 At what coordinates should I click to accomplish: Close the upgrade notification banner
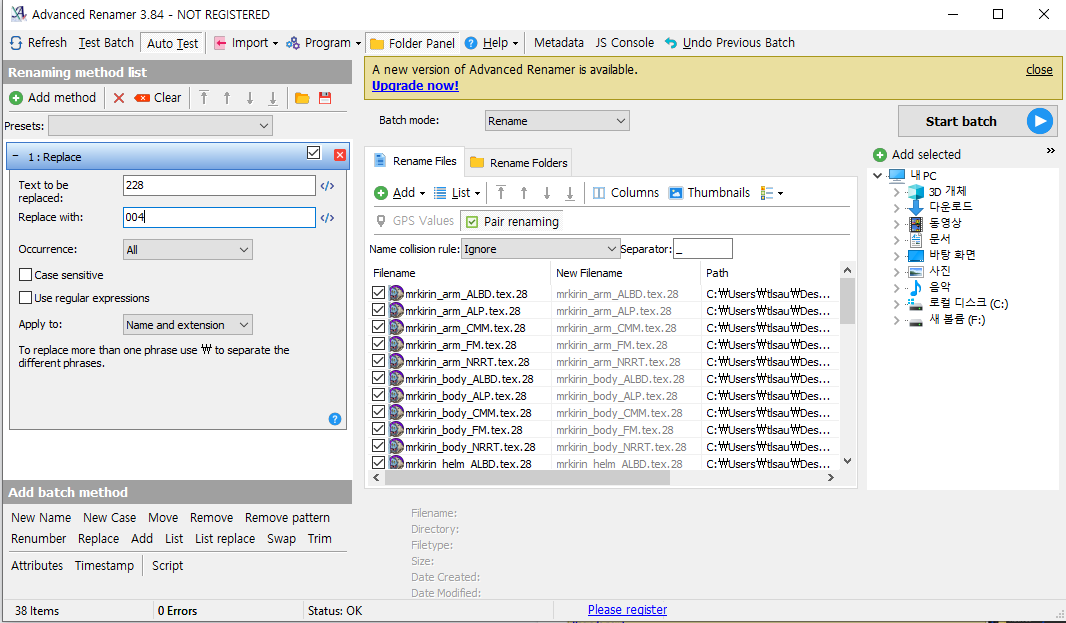point(1039,69)
